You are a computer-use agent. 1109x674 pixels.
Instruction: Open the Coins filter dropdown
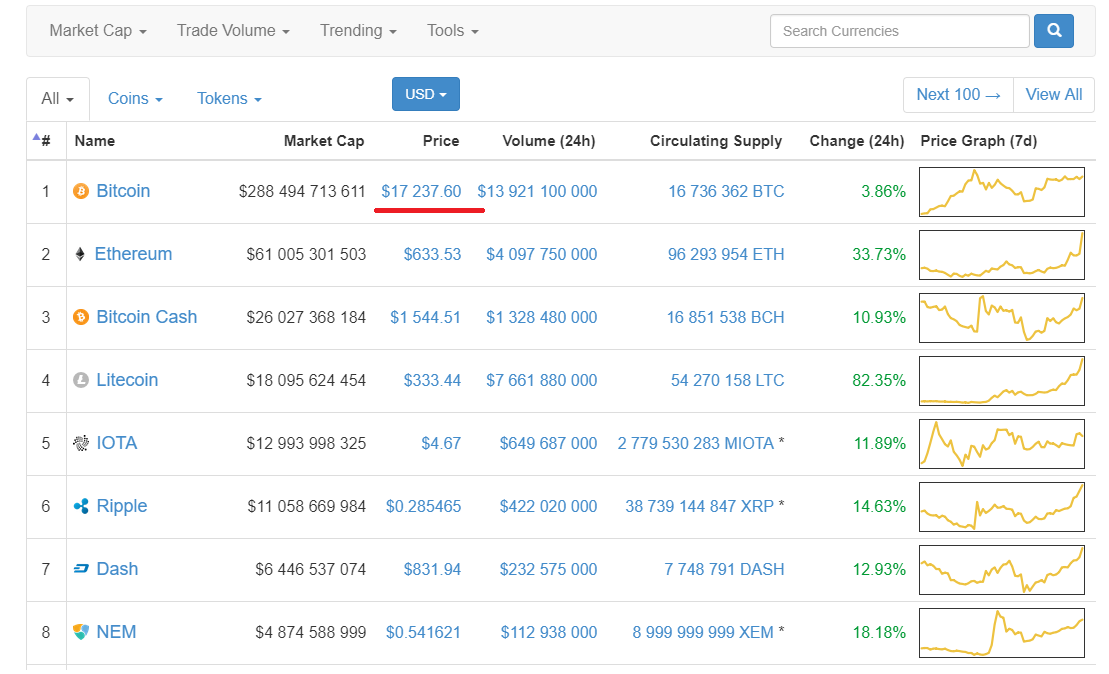click(135, 99)
